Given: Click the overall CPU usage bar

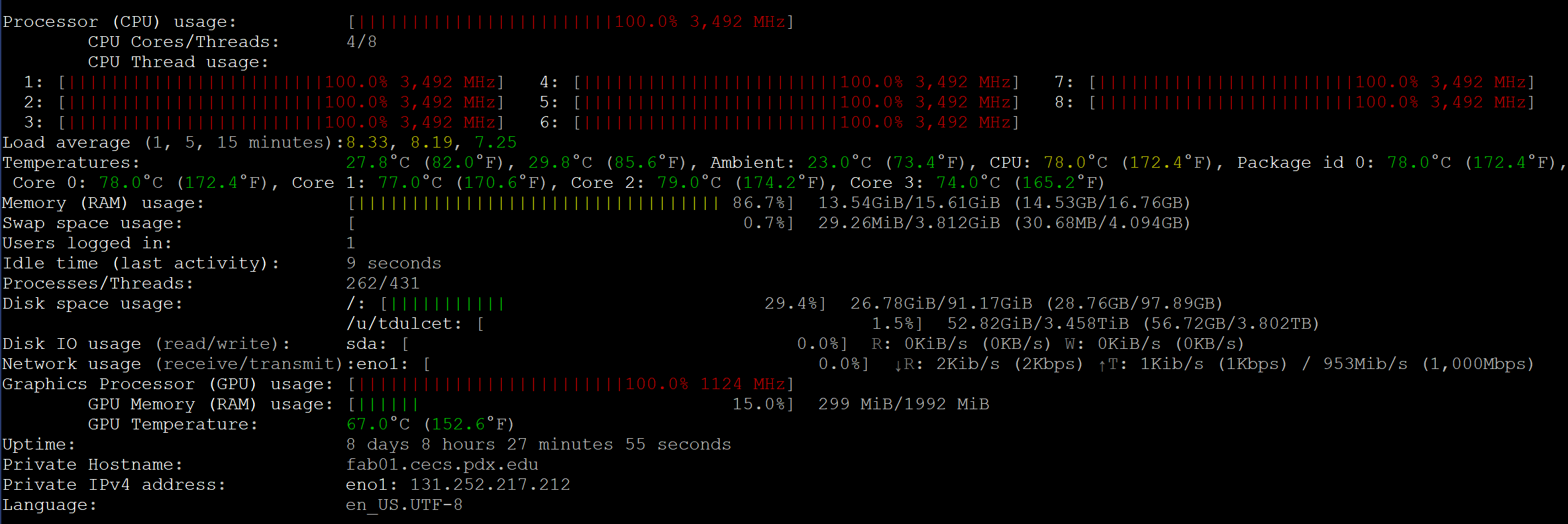Looking at the screenshot, I should (571, 21).
